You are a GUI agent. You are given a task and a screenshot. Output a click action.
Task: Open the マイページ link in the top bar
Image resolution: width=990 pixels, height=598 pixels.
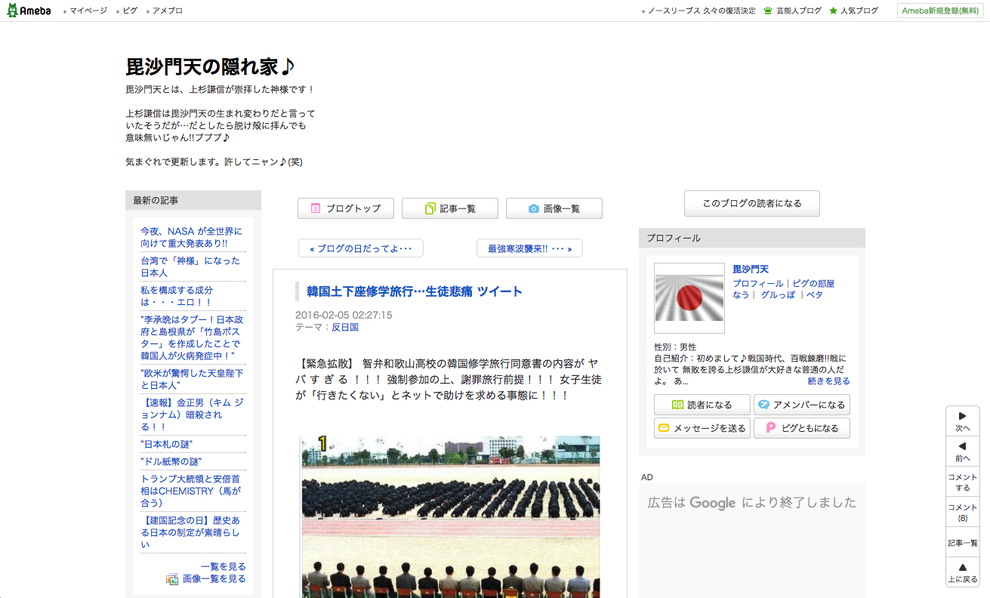88,11
